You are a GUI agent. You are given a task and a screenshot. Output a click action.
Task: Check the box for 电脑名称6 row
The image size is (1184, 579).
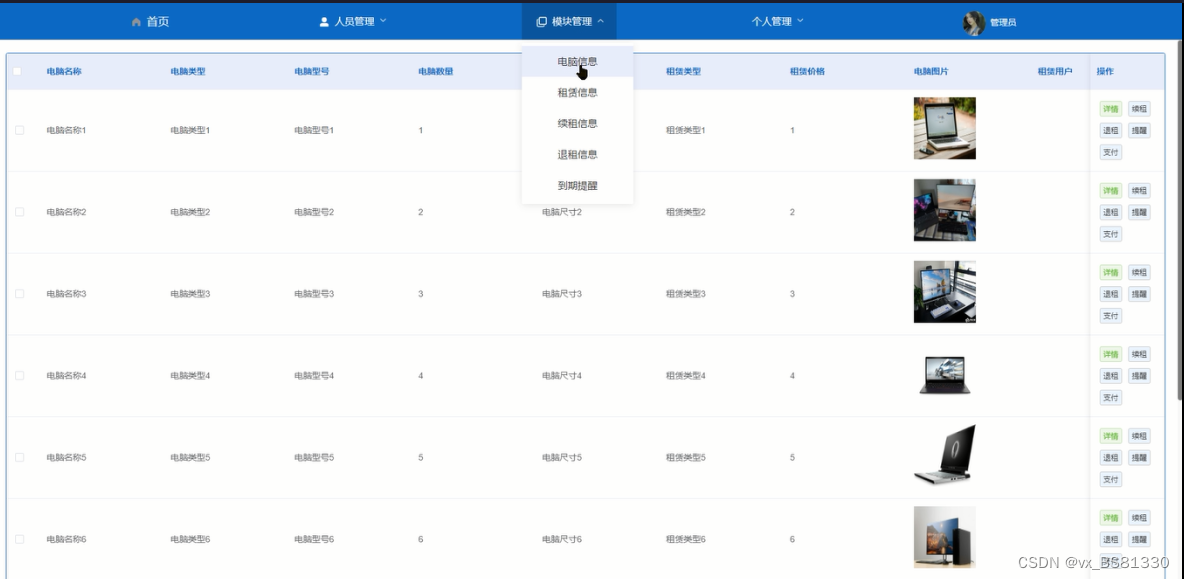tap(20, 539)
